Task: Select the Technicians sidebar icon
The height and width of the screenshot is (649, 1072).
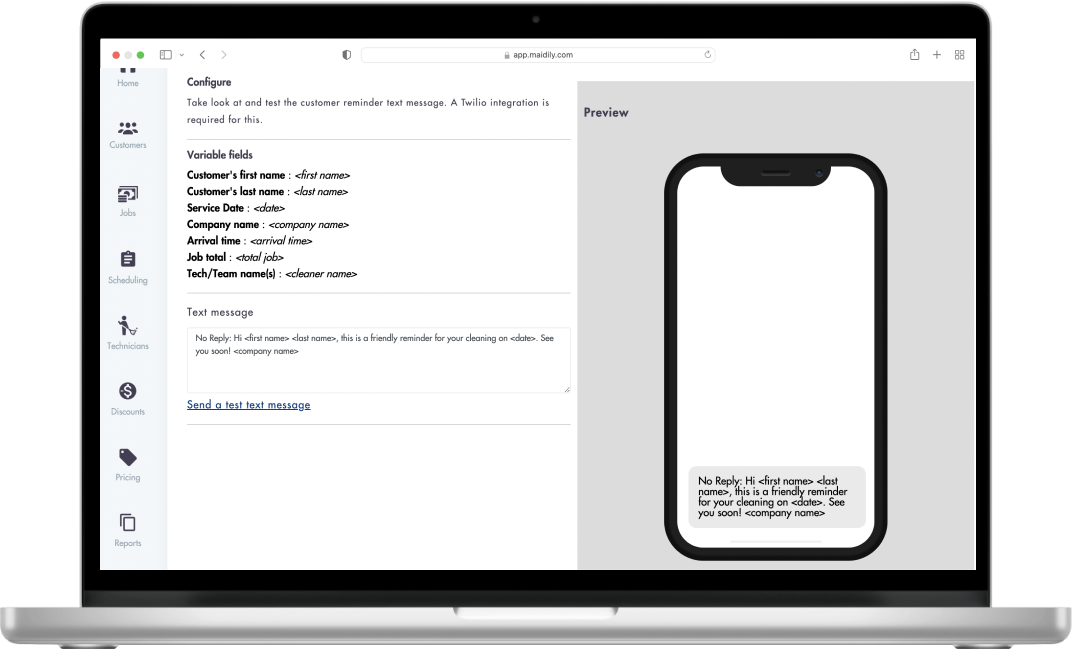Action: point(128,326)
